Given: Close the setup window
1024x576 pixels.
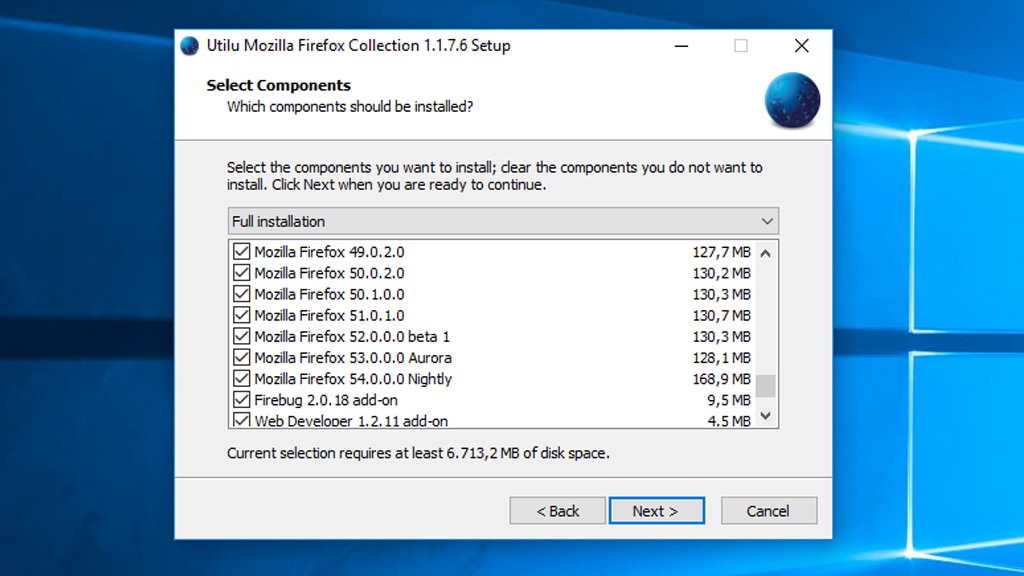Looking at the screenshot, I should tap(801, 46).
